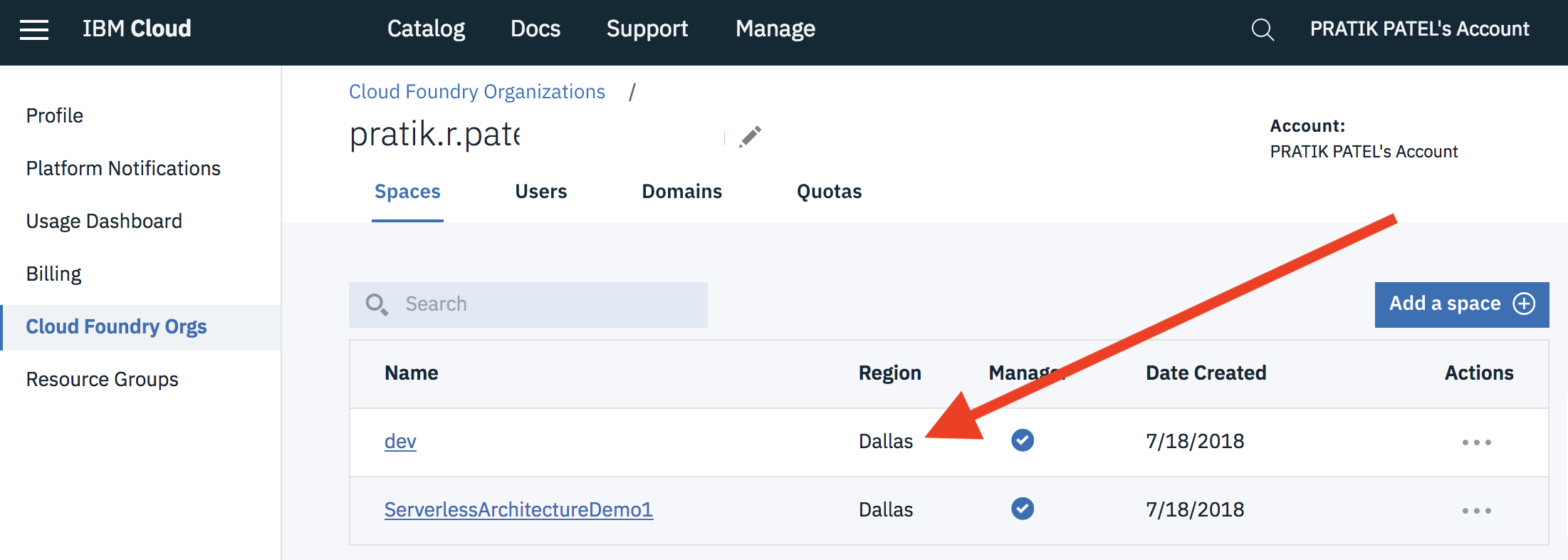Click IBM Cloud logo text
This screenshot has width=1568, height=560.
(137, 28)
